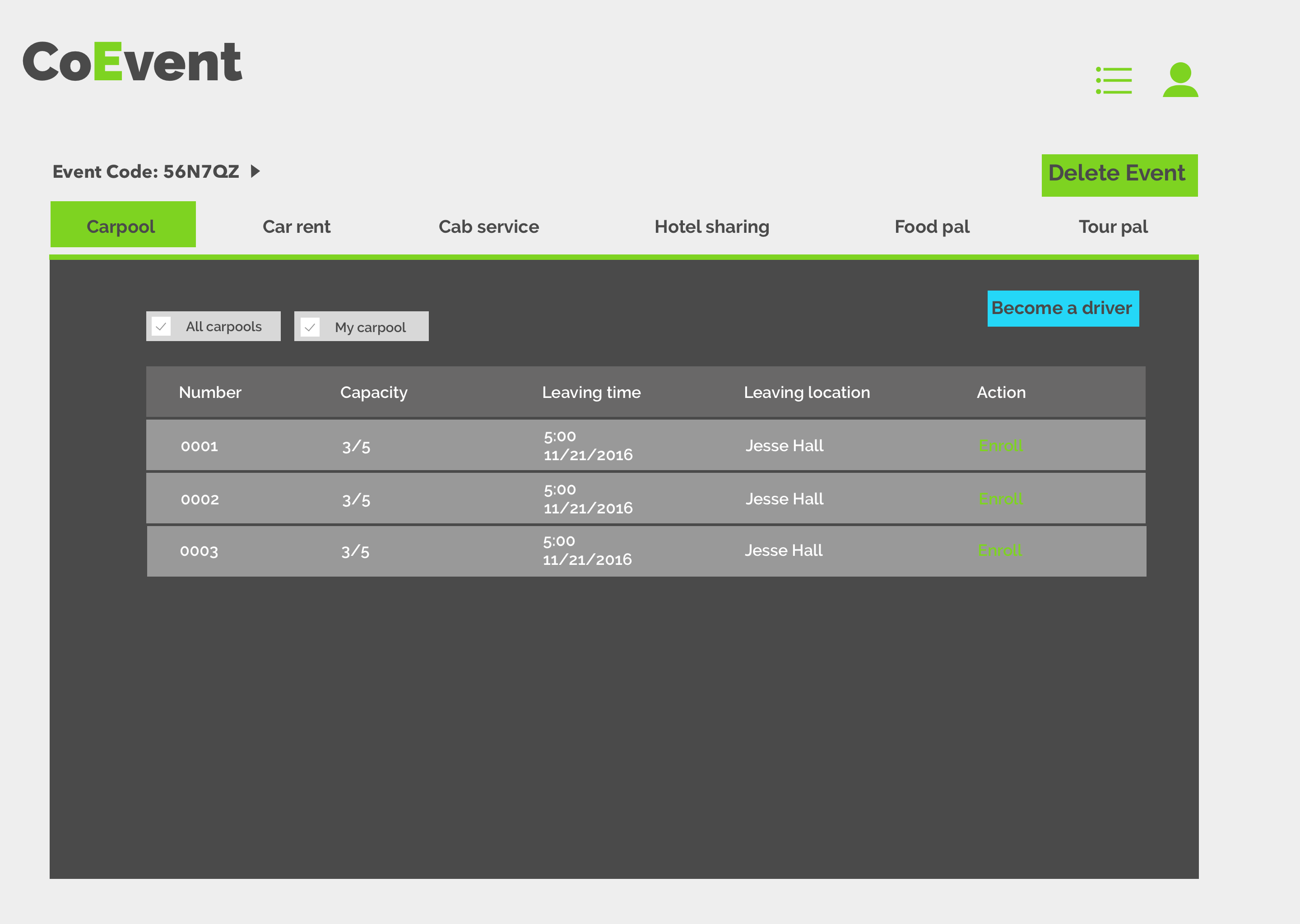Toggle the My carpool checkbox
This screenshot has height=924, width=1300.
tap(310, 327)
